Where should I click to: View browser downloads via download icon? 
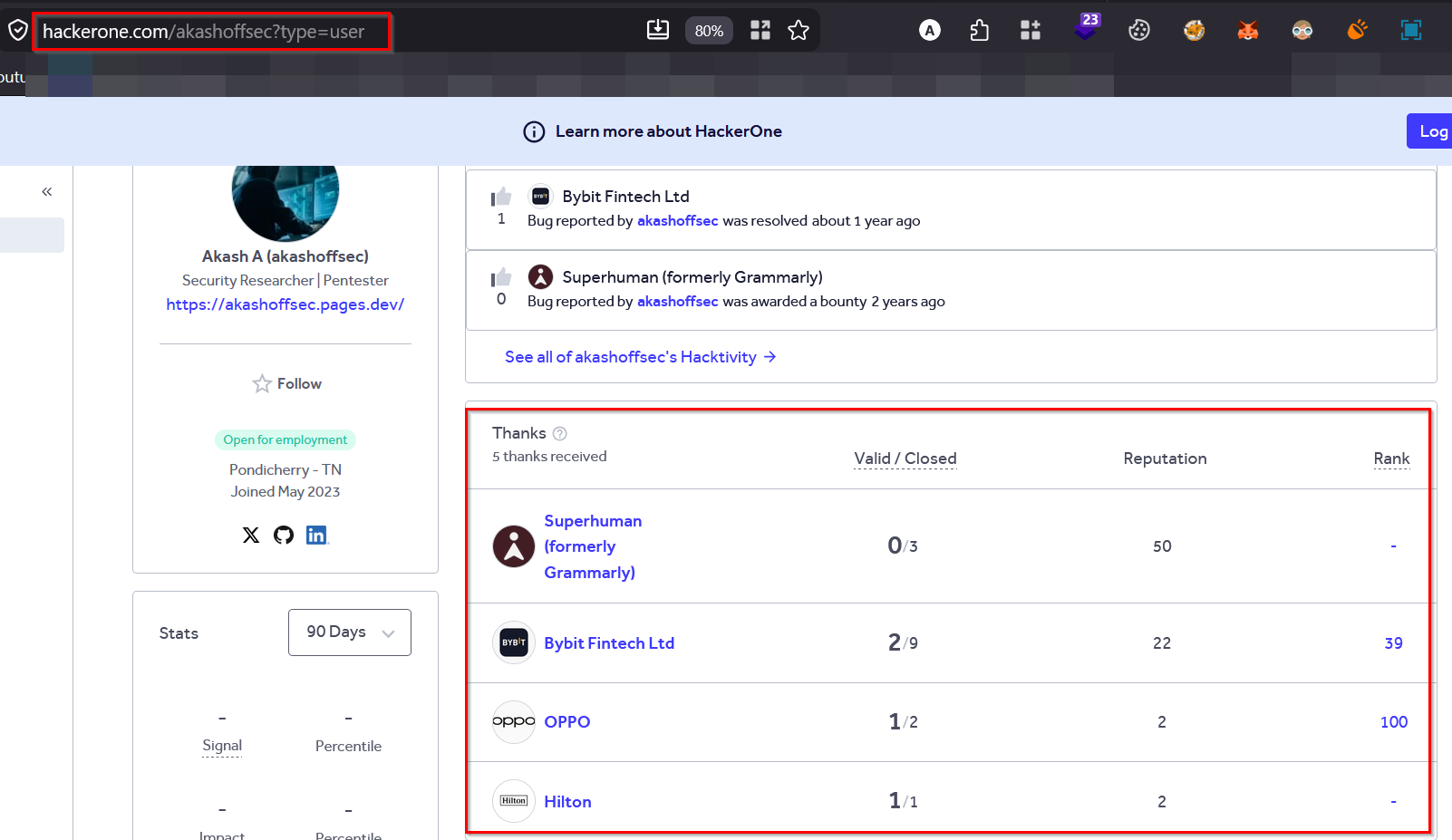(x=658, y=29)
